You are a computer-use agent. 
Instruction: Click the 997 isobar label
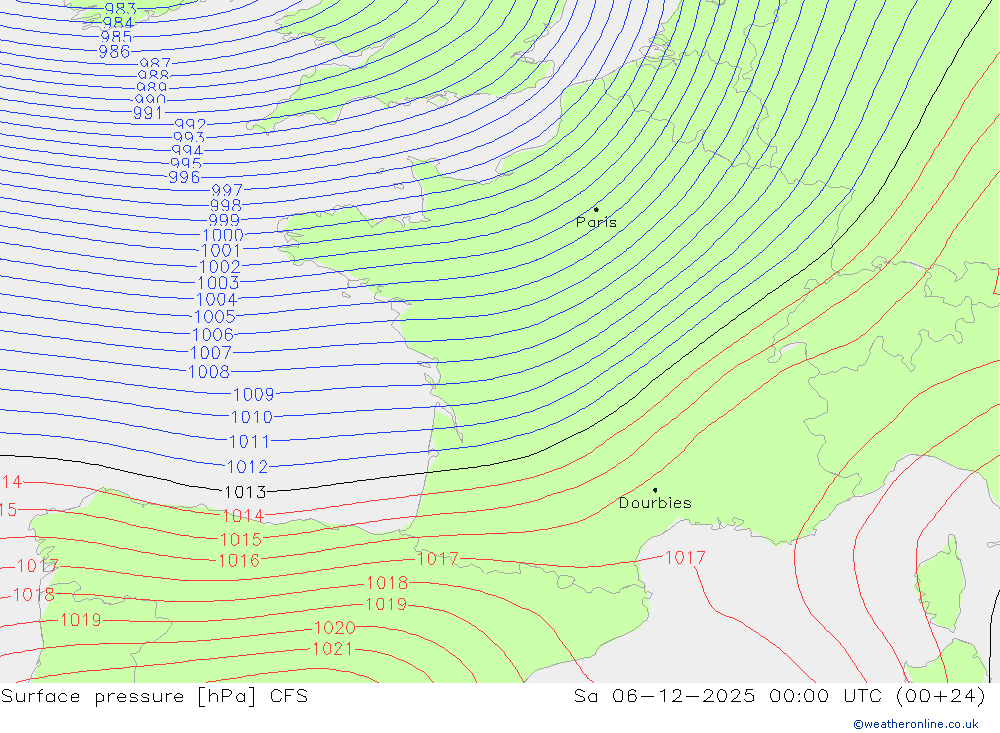pos(227,191)
